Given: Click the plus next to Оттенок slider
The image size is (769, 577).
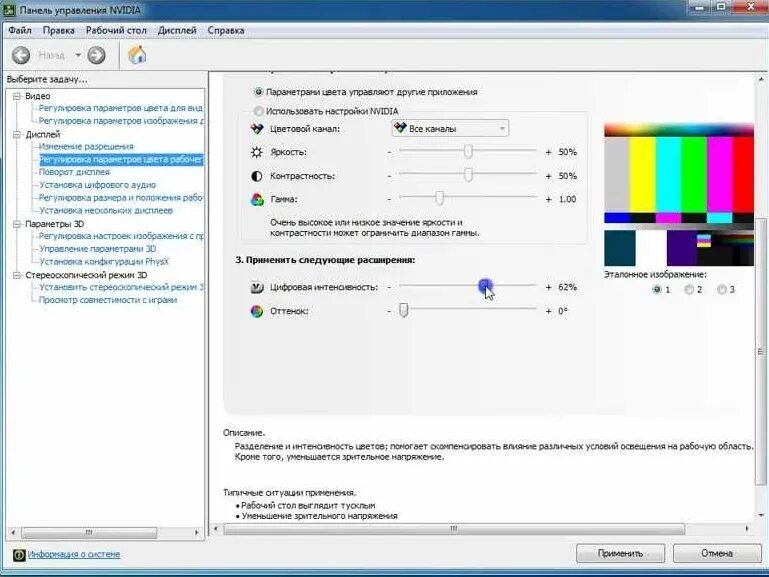Looking at the screenshot, I should point(549,311).
